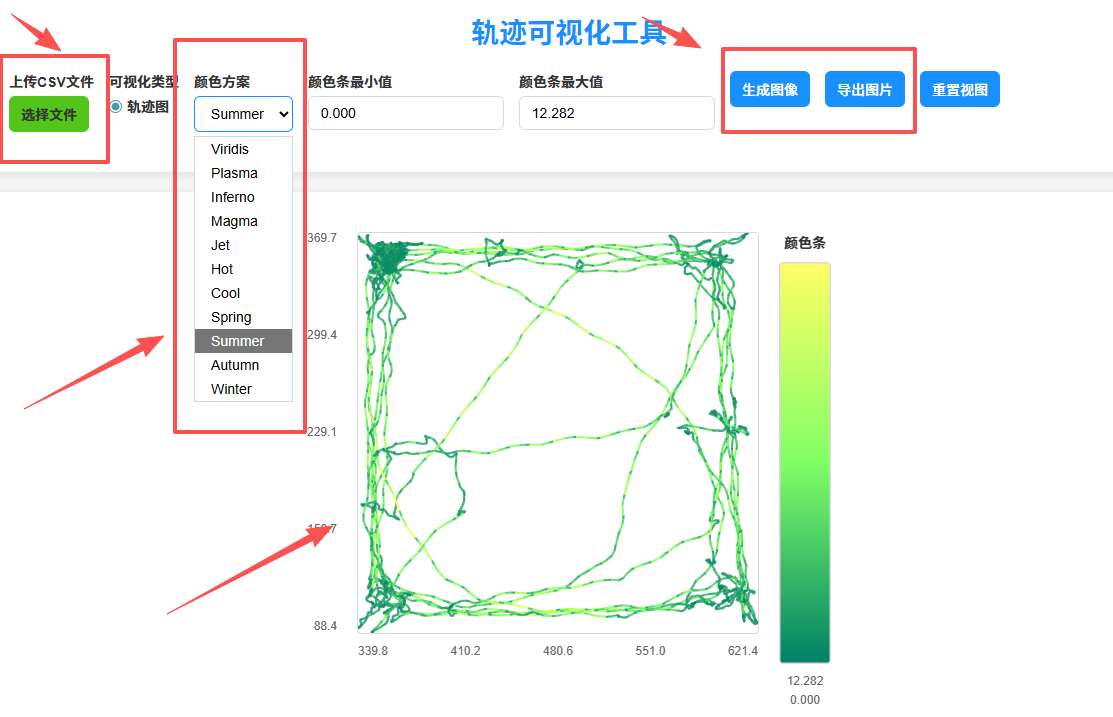The image size is (1113, 717).
Task: Focus the 颜色条最大值 input showing 12.282
Action: point(616,113)
